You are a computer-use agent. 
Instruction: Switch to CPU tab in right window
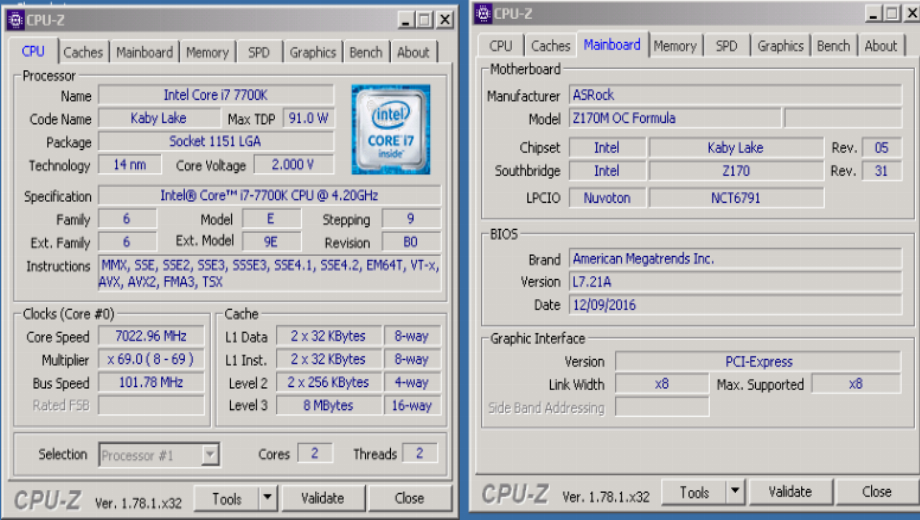[500, 46]
